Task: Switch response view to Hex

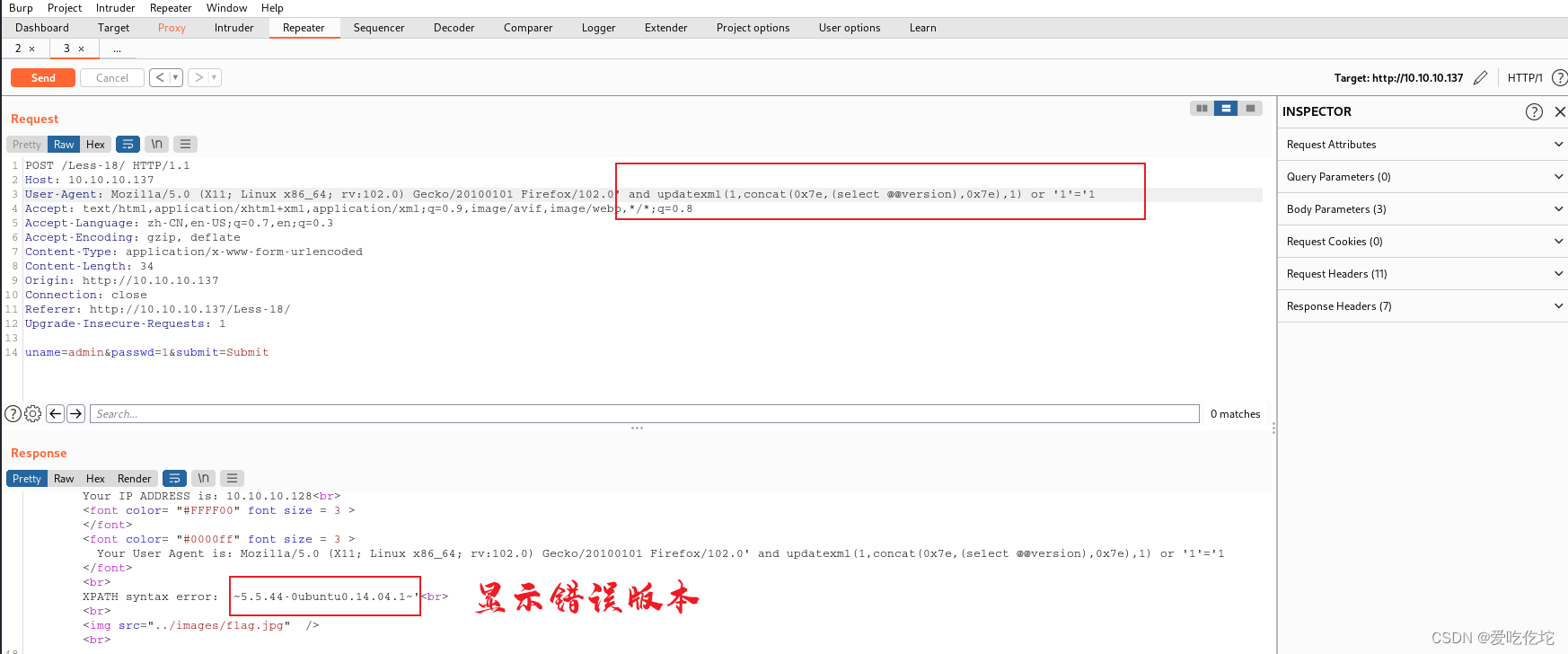Action: click(x=95, y=479)
